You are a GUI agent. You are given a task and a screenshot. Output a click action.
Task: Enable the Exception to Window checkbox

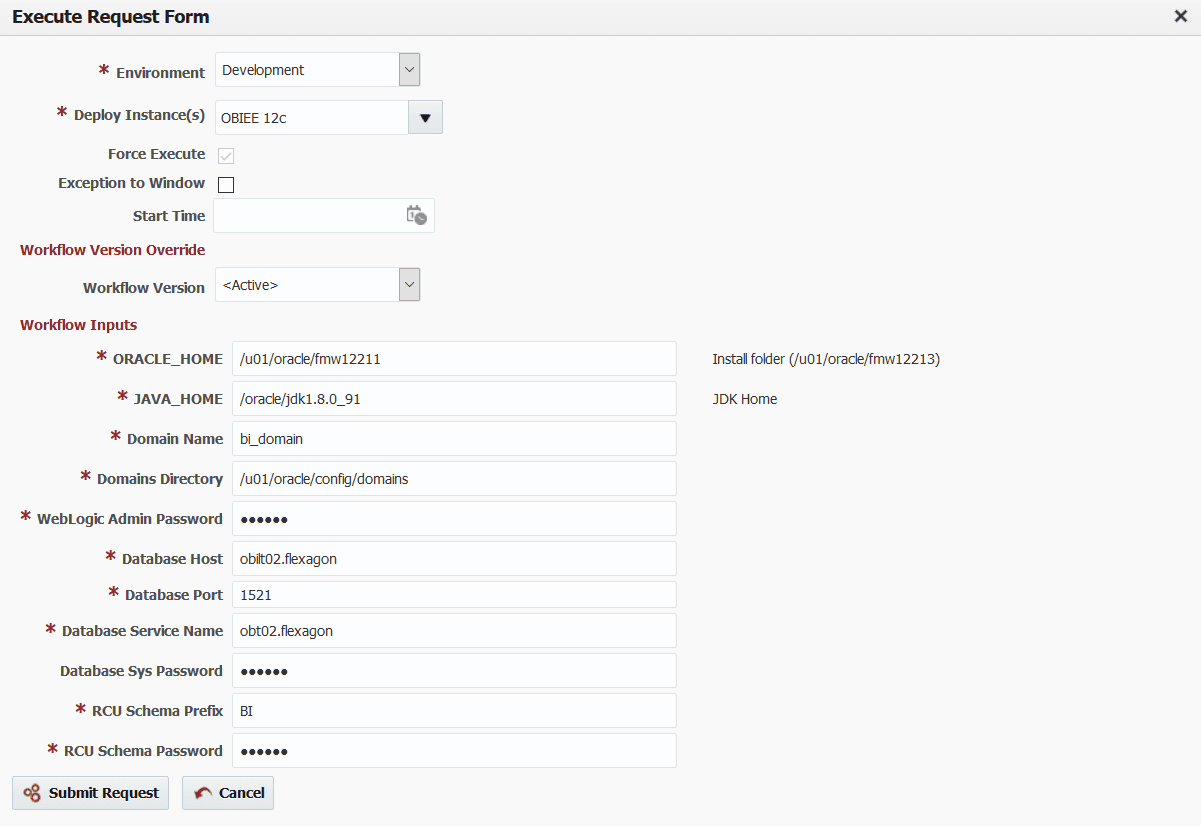point(226,184)
